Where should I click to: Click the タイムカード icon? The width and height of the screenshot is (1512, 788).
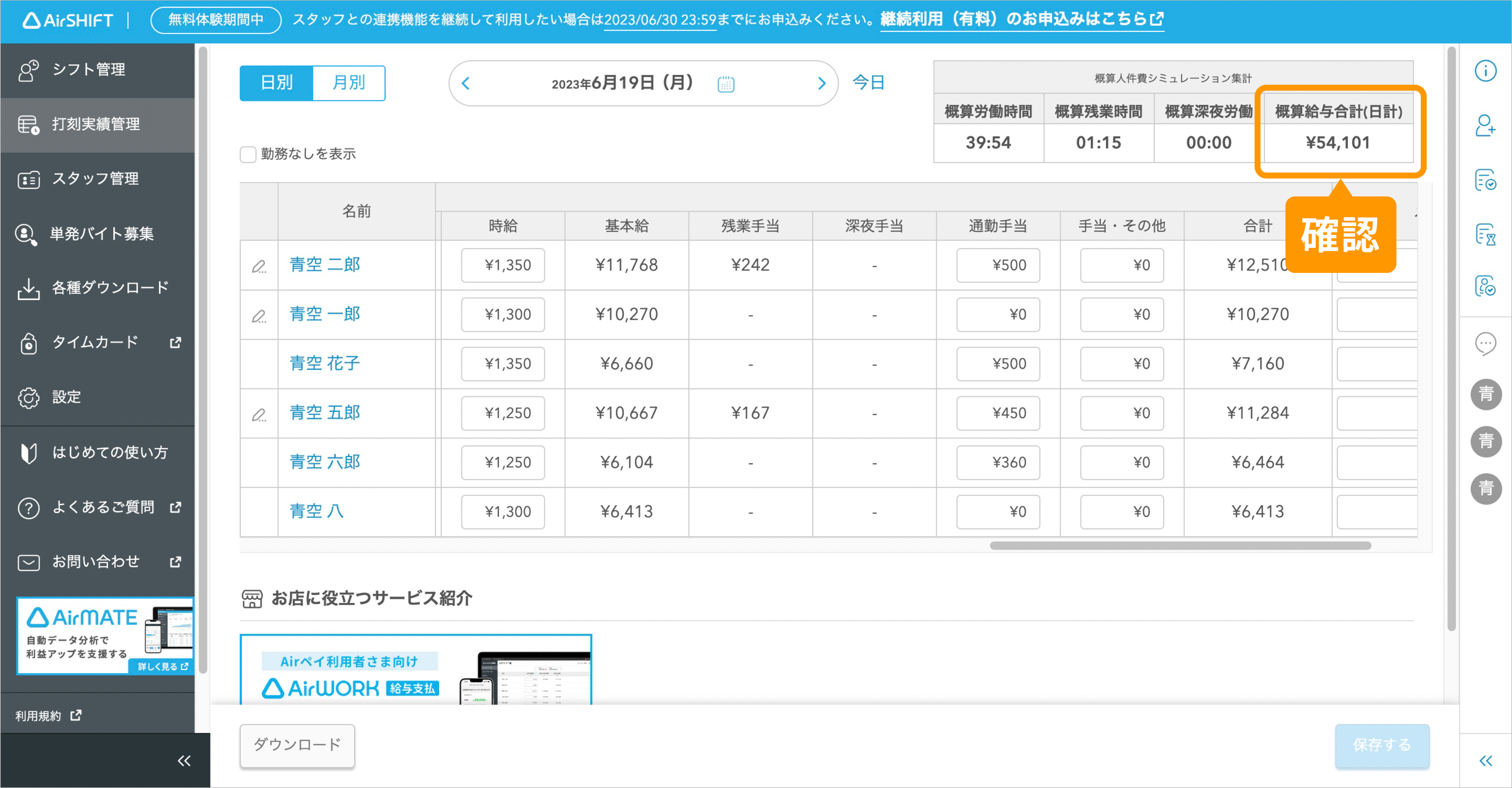[x=28, y=343]
